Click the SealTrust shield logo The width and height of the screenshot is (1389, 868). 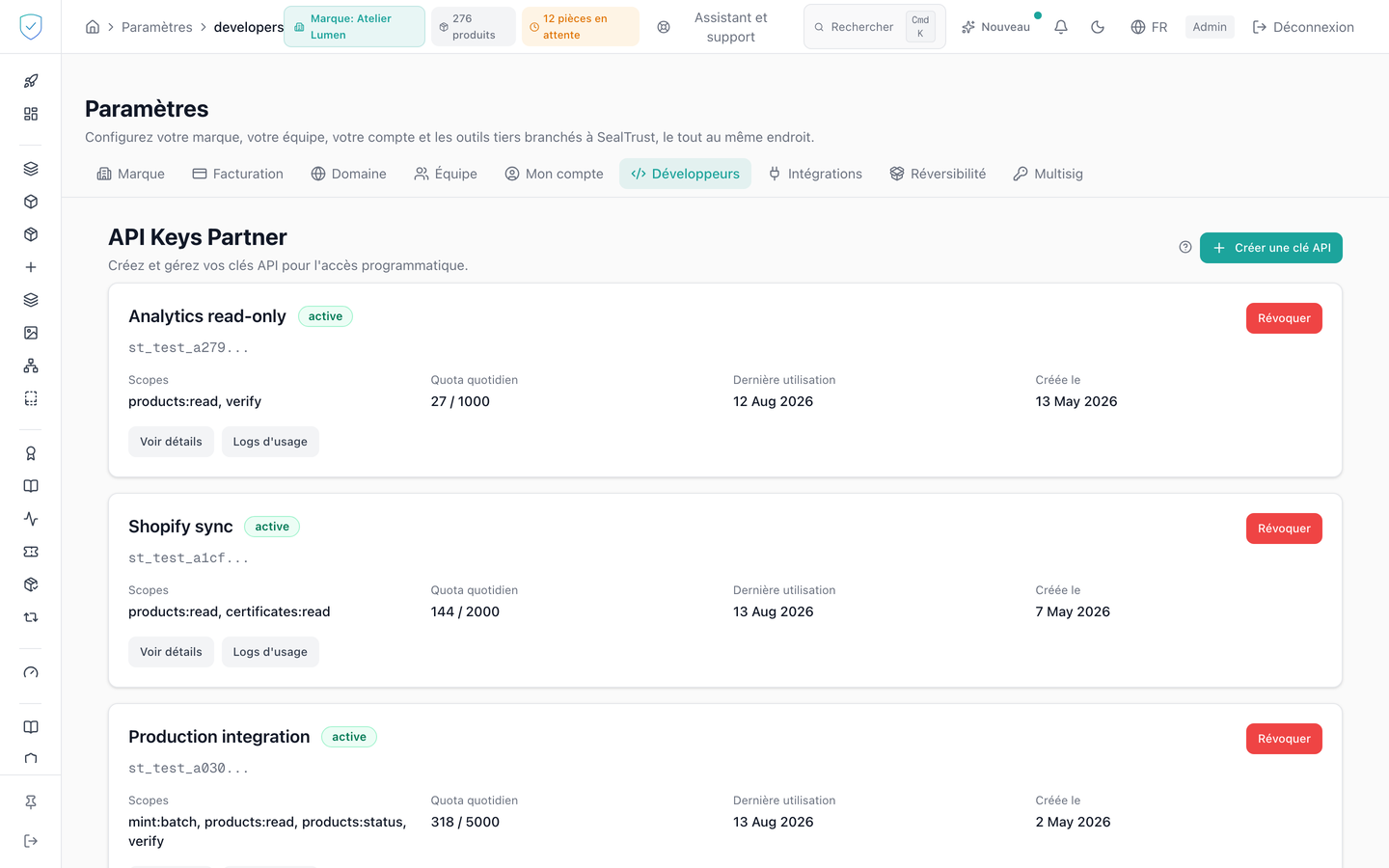click(x=31, y=27)
